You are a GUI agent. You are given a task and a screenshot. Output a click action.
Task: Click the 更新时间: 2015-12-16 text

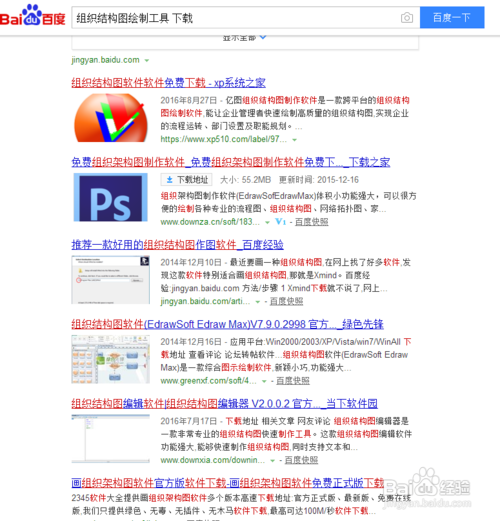click(x=319, y=180)
